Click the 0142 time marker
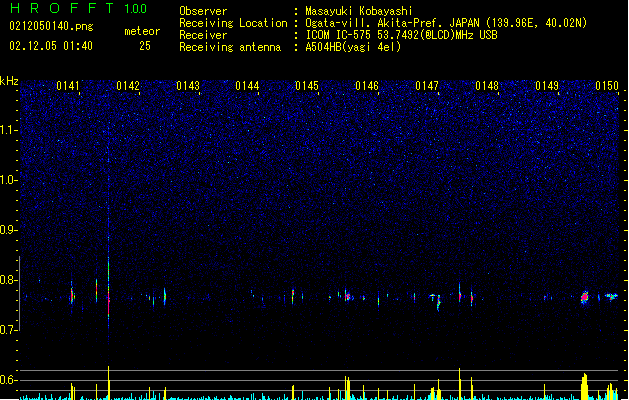This screenshot has height=400, width=629. (128, 86)
